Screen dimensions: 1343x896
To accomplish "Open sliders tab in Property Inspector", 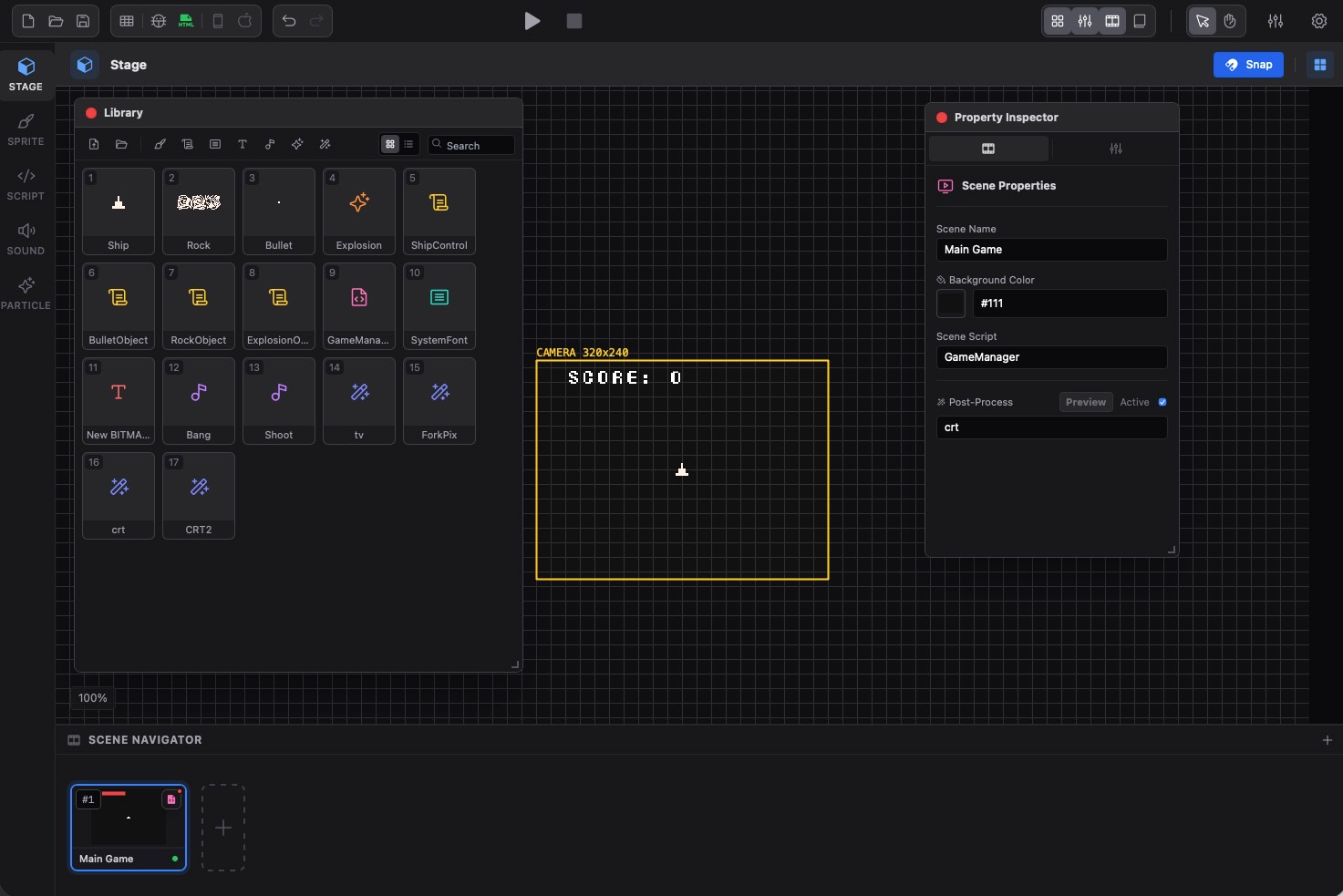I will (1116, 149).
